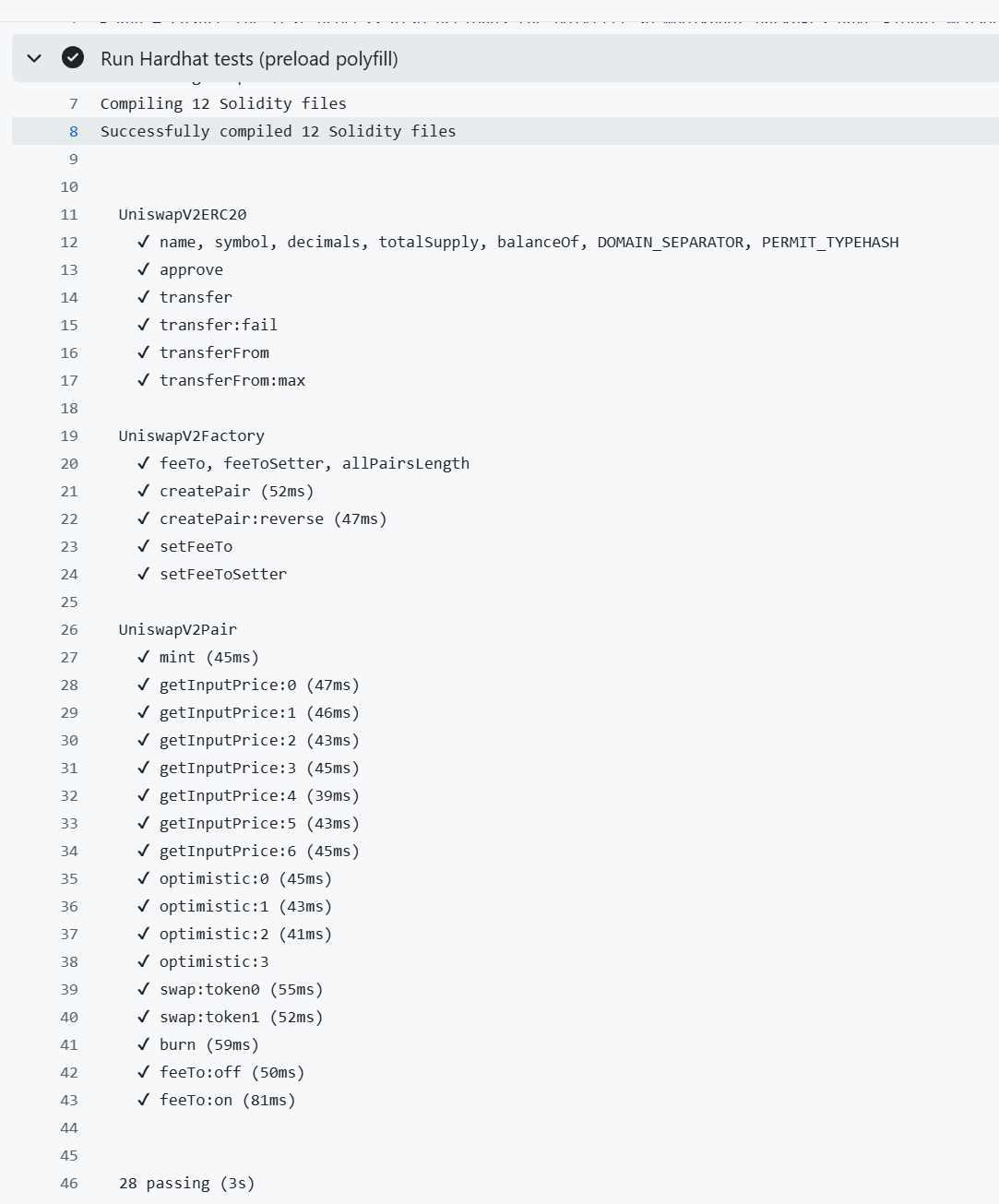The height and width of the screenshot is (1204, 999).
Task: Open line number 8 permalink
Action: (x=74, y=131)
